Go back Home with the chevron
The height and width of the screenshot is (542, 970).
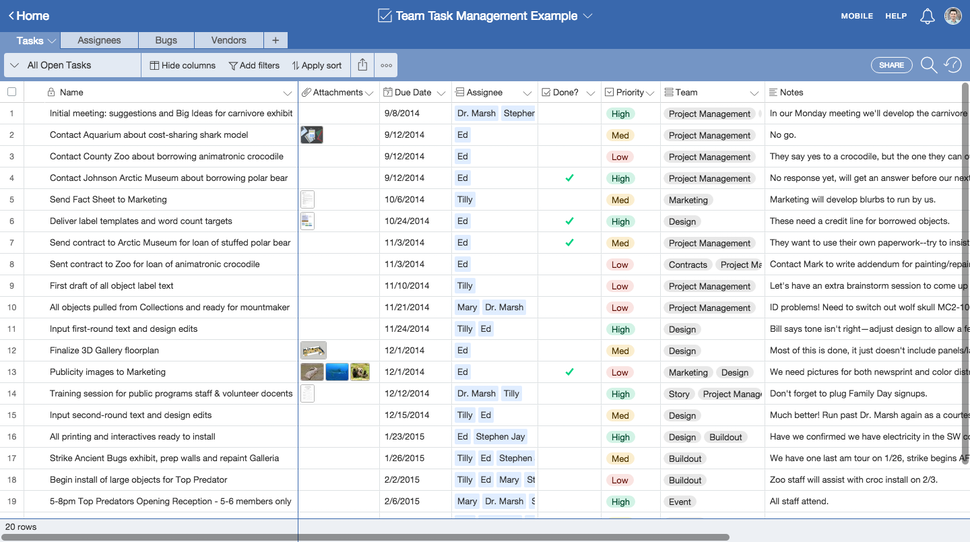click(11, 15)
